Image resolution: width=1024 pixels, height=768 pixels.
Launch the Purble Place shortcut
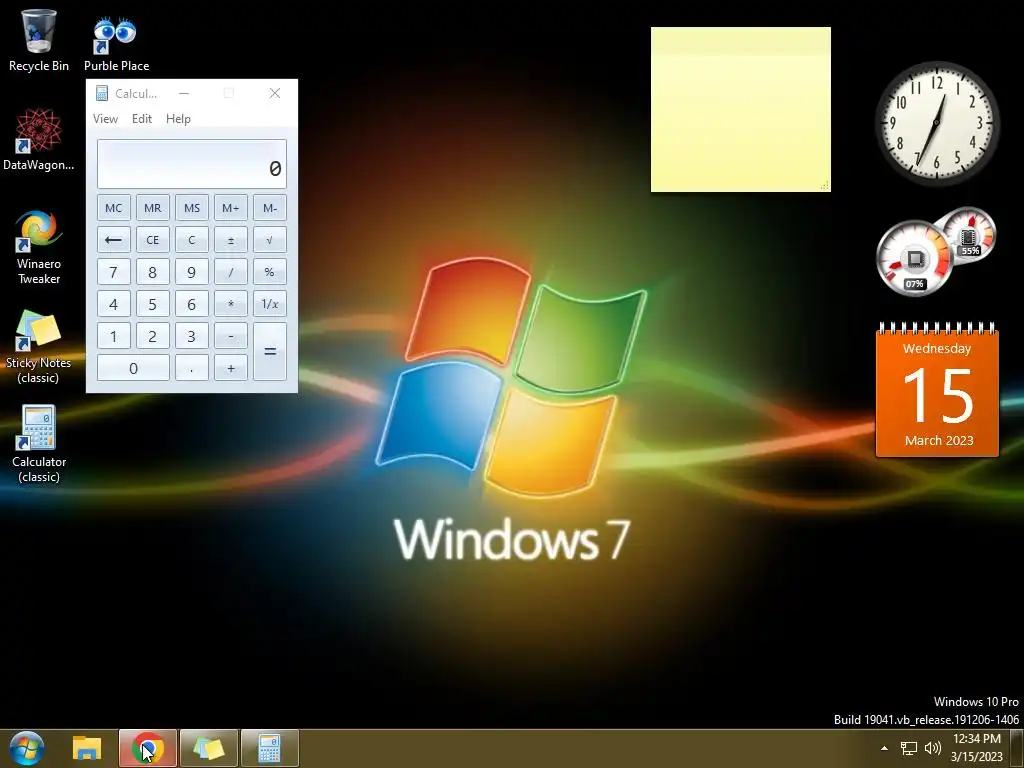[116, 43]
